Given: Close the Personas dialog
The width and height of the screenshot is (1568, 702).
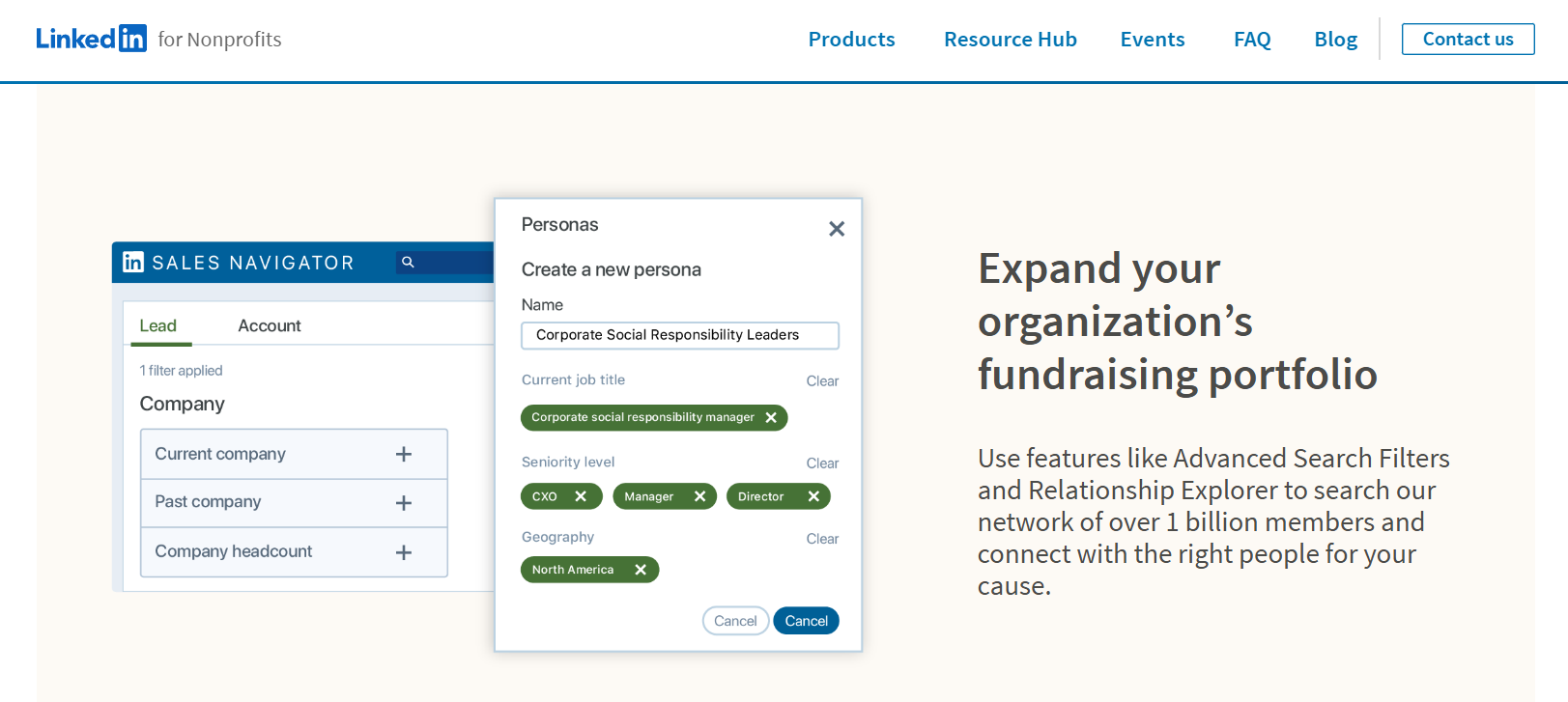Looking at the screenshot, I should point(837,229).
